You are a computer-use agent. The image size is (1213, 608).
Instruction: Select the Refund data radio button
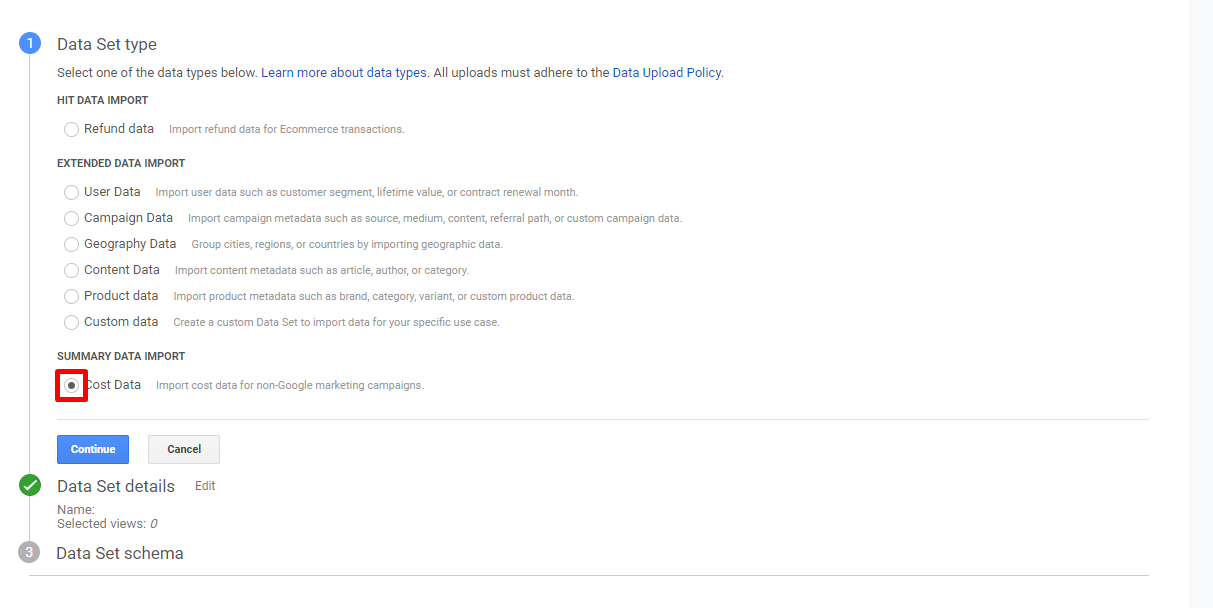coord(71,129)
